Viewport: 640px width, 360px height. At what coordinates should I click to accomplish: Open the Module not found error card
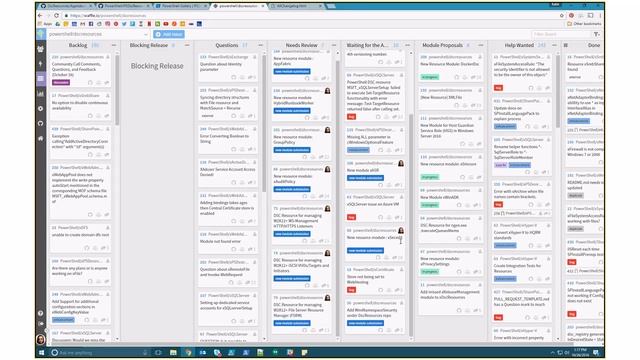click(228, 242)
